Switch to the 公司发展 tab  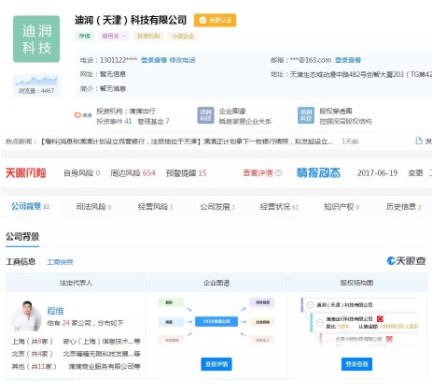tap(217, 207)
